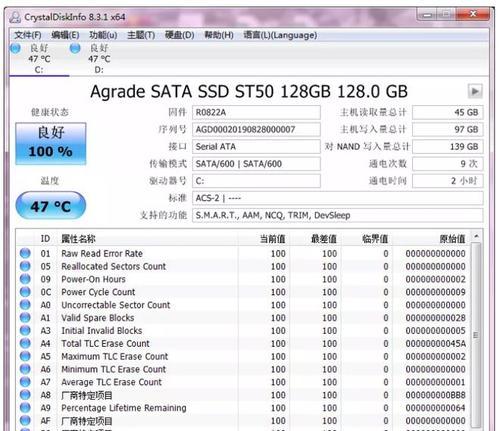Click the status dot for row A8
Viewport: 500px width, 431px height.
25,395
